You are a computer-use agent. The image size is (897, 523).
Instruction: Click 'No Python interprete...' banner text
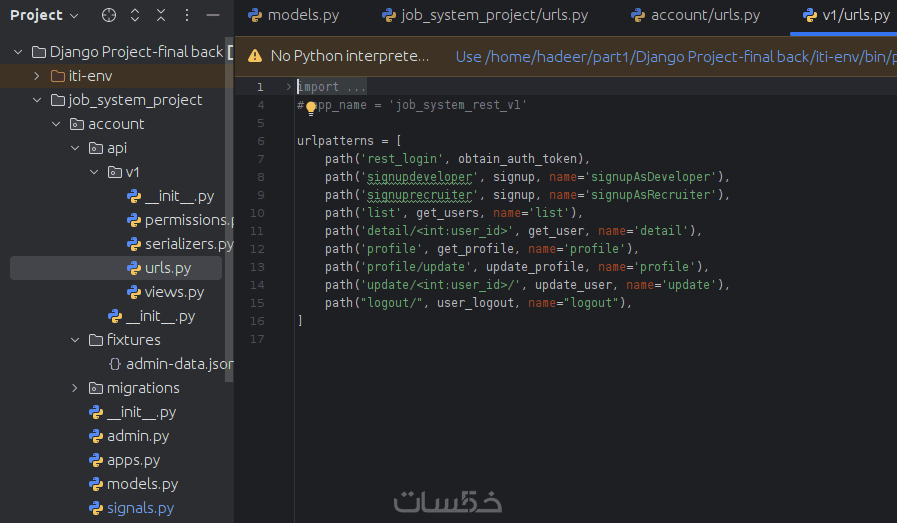coord(350,56)
